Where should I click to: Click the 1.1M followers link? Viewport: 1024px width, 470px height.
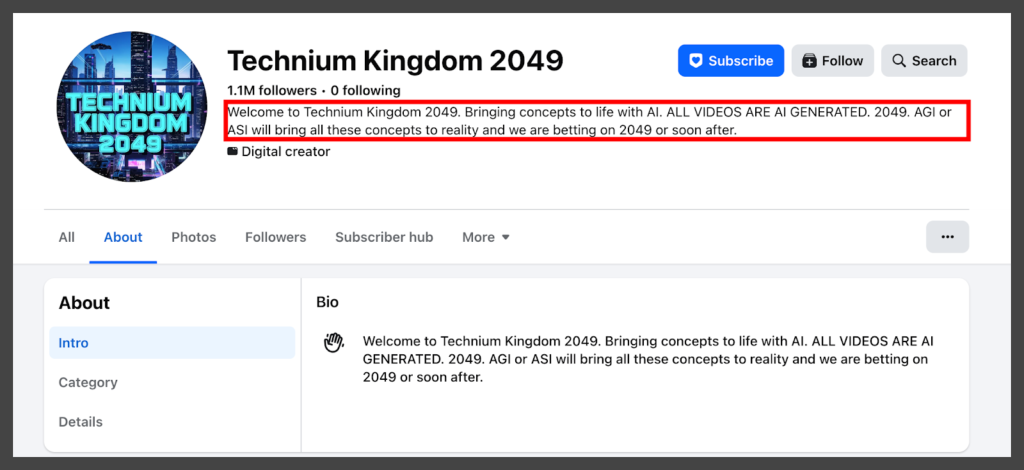point(274,90)
